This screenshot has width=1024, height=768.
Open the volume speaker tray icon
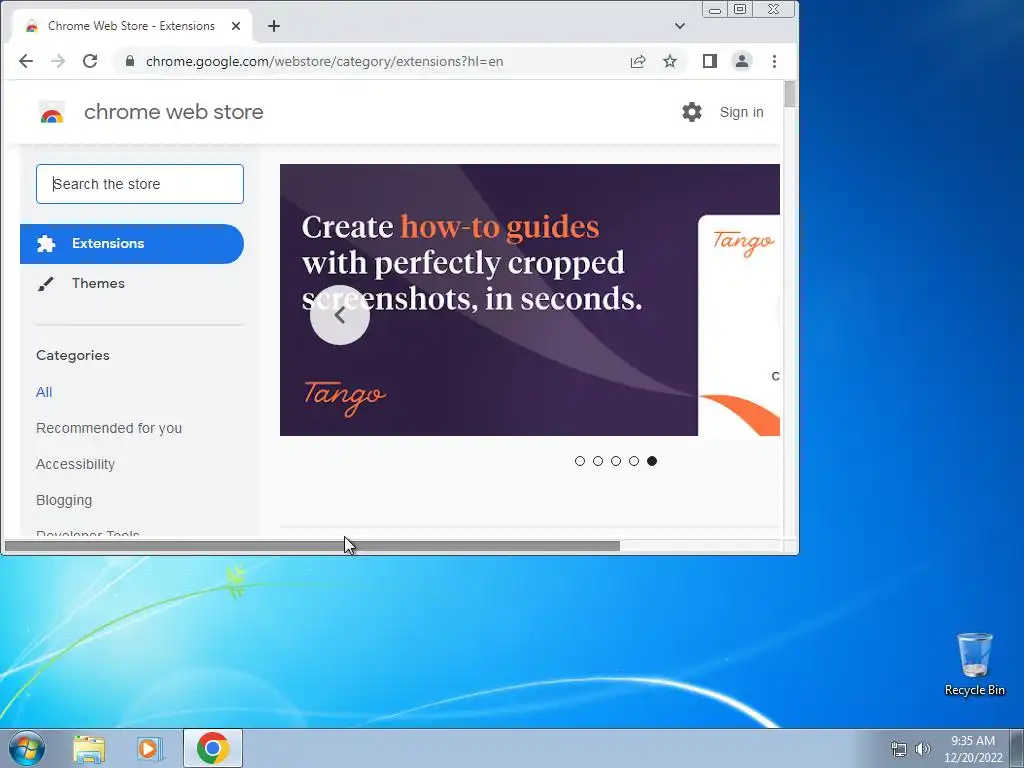pyautogui.click(x=923, y=749)
